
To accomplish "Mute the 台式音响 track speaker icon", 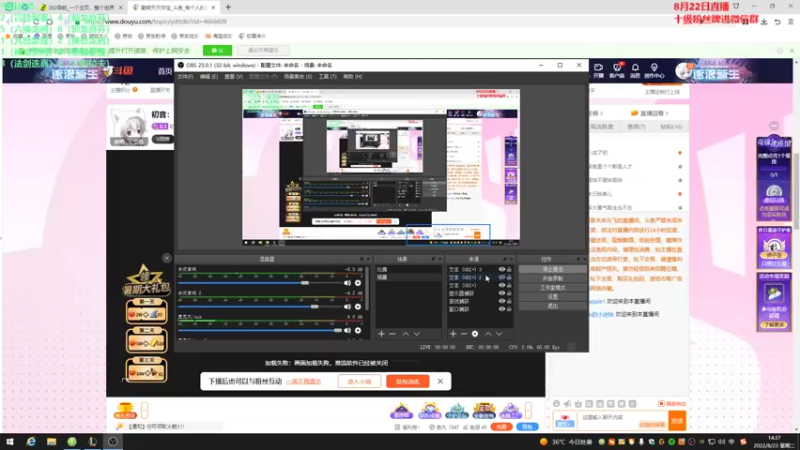I will 347,283.
